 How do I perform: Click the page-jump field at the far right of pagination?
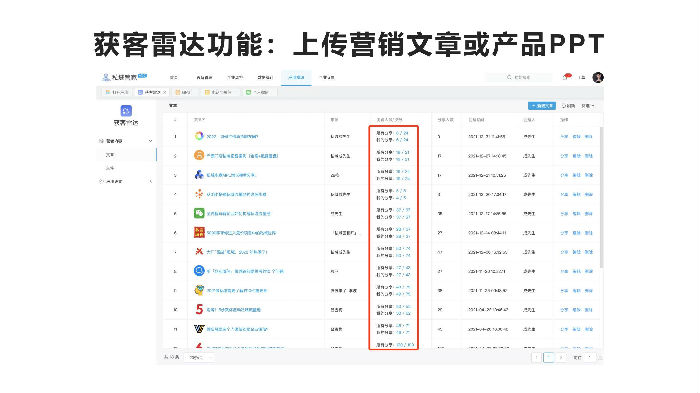(589, 357)
